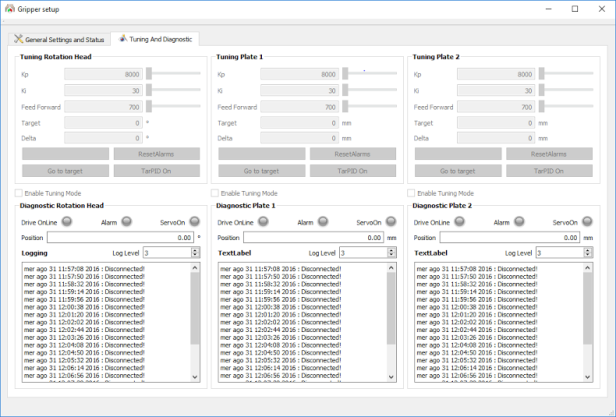The width and height of the screenshot is (616, 417).
Task: Click the ServoOn indicator for Rotation Head
Action: point(193,222)
